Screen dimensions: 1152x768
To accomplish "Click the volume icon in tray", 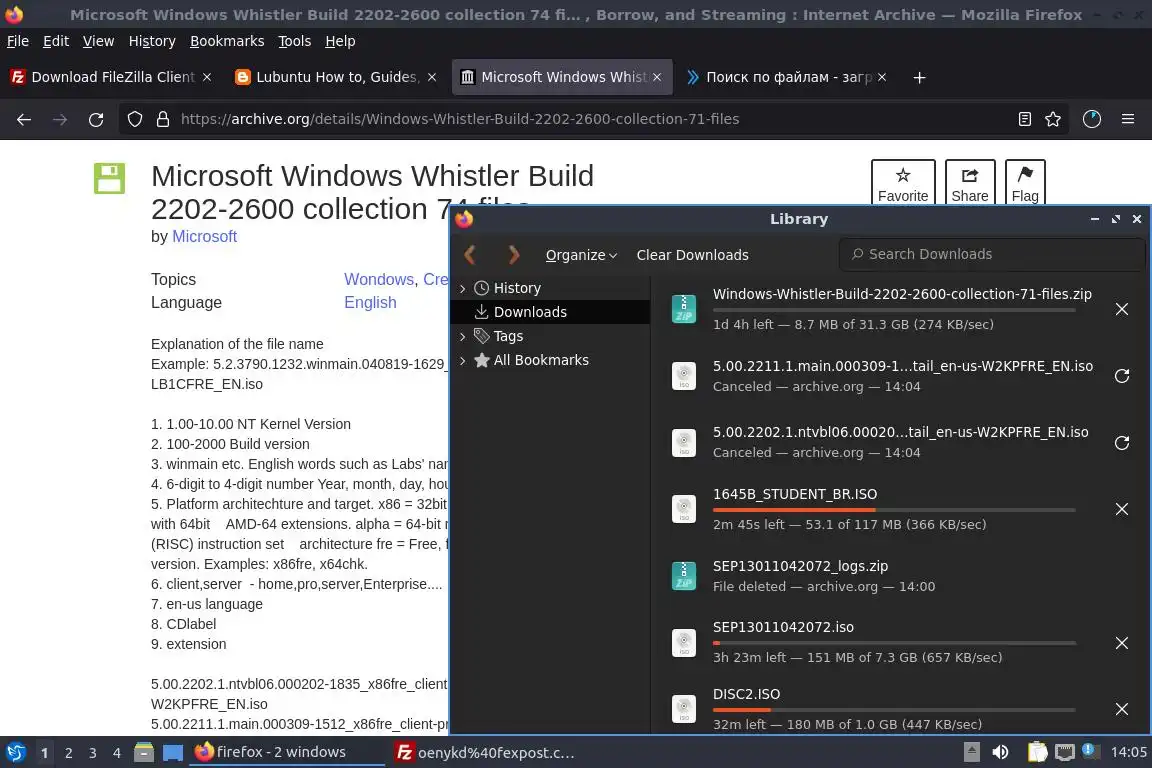I will pyautogui.click(x=1000, y=753).
